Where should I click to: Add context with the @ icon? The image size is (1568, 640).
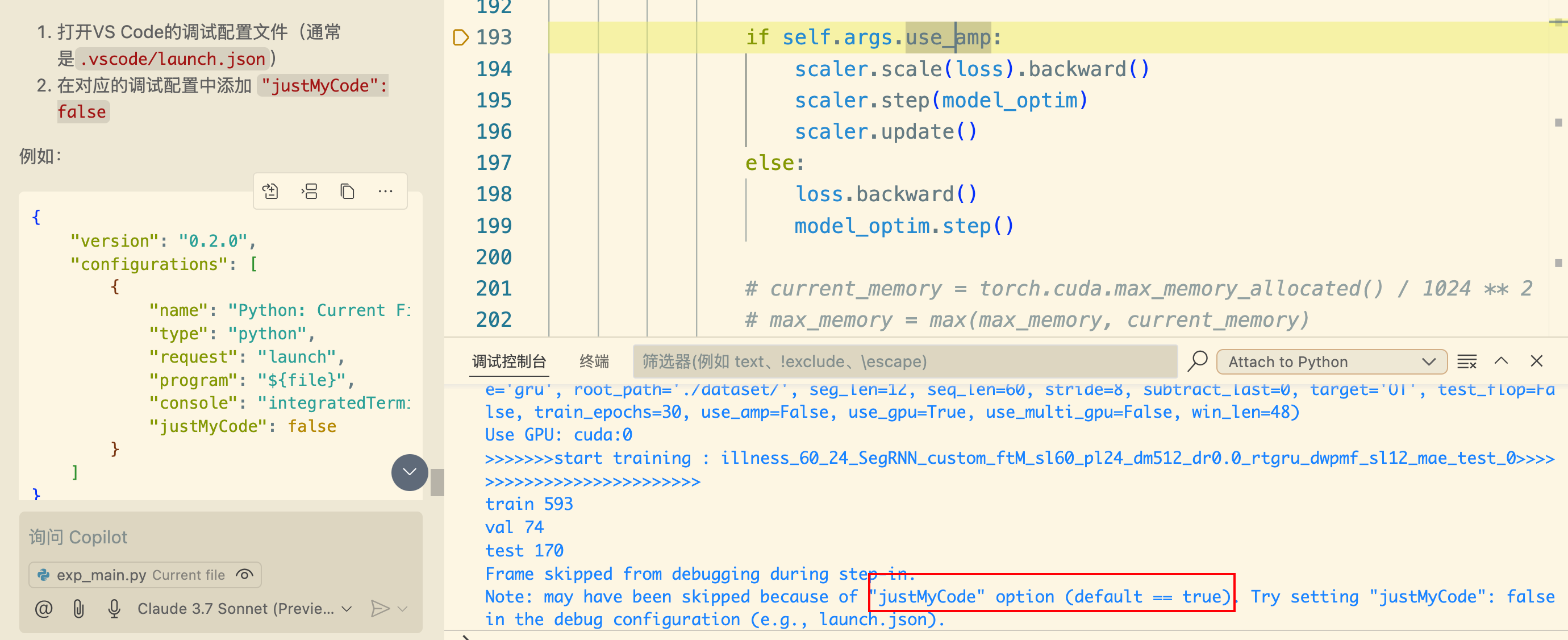(x=44, y=608)
